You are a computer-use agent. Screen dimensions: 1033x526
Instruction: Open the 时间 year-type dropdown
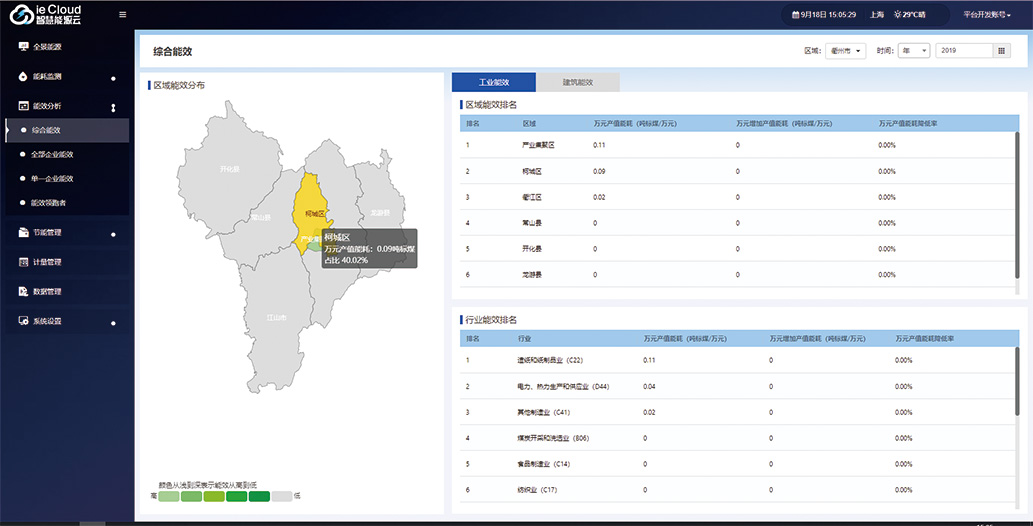pyautogui.click(x=914, y=51)
